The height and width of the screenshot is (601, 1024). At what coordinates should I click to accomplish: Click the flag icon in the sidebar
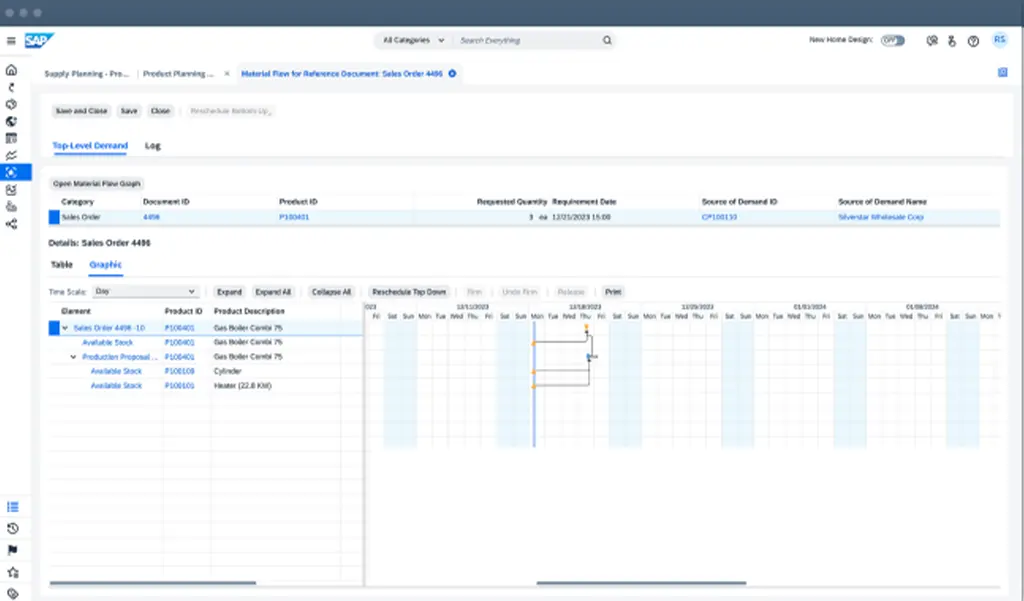coord(12,550)
